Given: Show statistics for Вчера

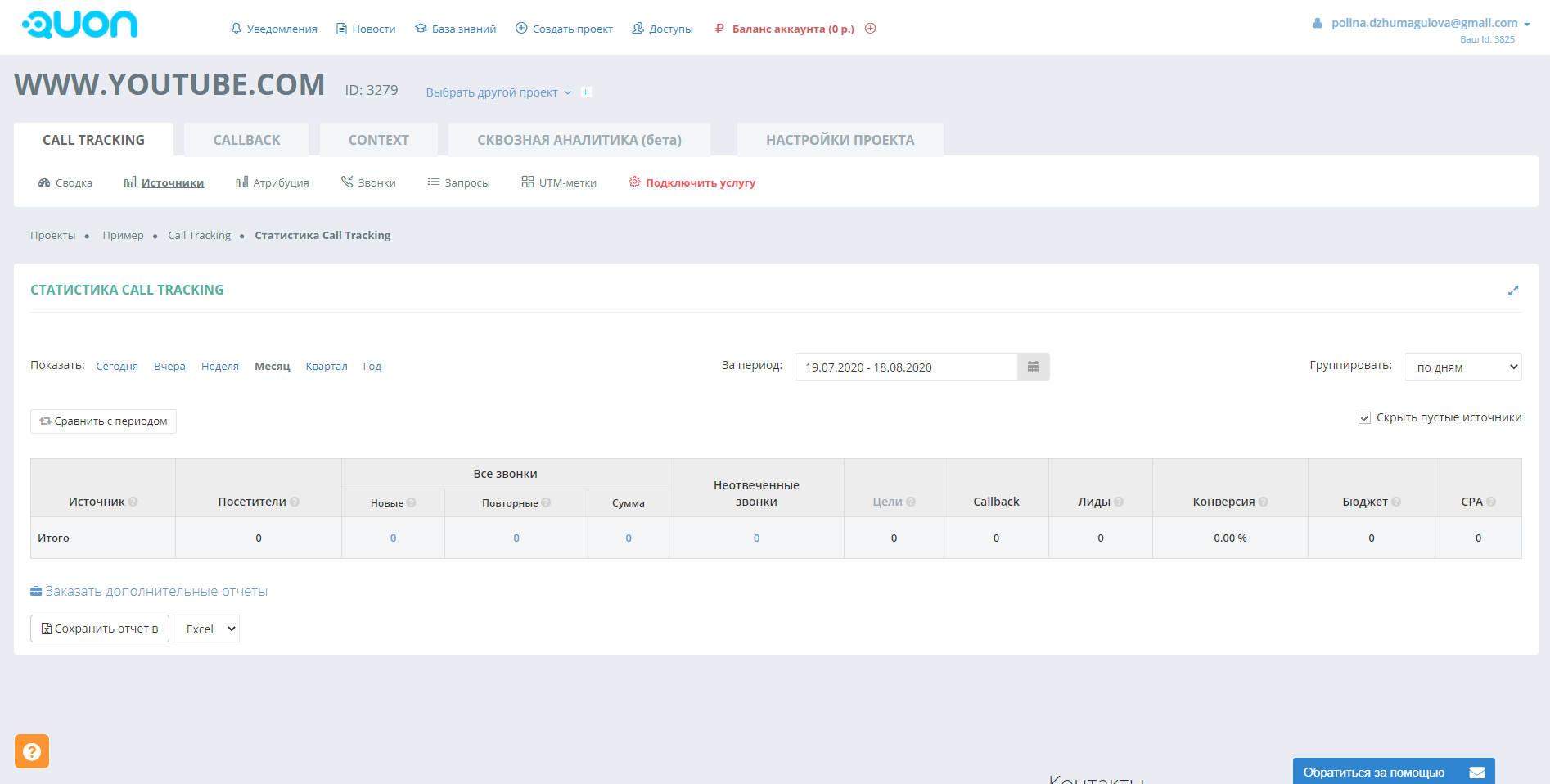Looking at the screenshot, I should click(x=169, y=367).
